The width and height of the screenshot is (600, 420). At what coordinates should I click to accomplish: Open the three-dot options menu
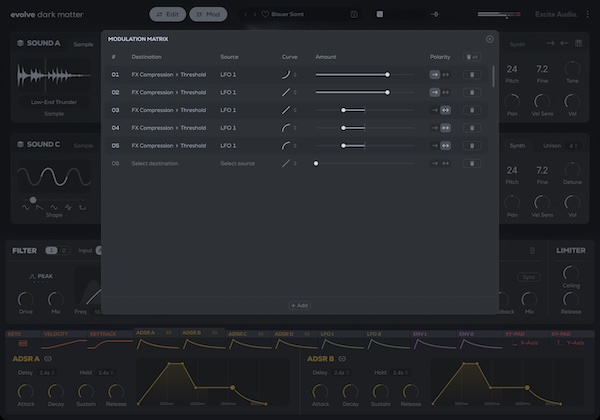click(588, 14)
